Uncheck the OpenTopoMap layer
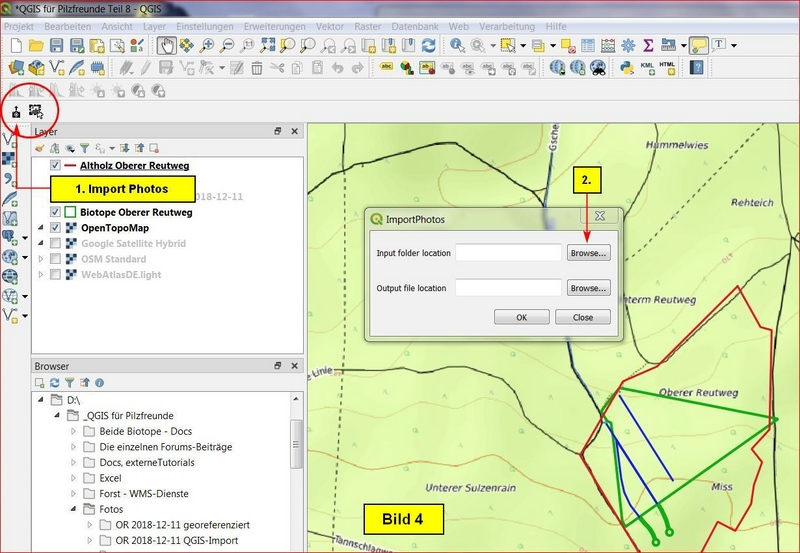The image size is (800, 553). coord(55,228)
